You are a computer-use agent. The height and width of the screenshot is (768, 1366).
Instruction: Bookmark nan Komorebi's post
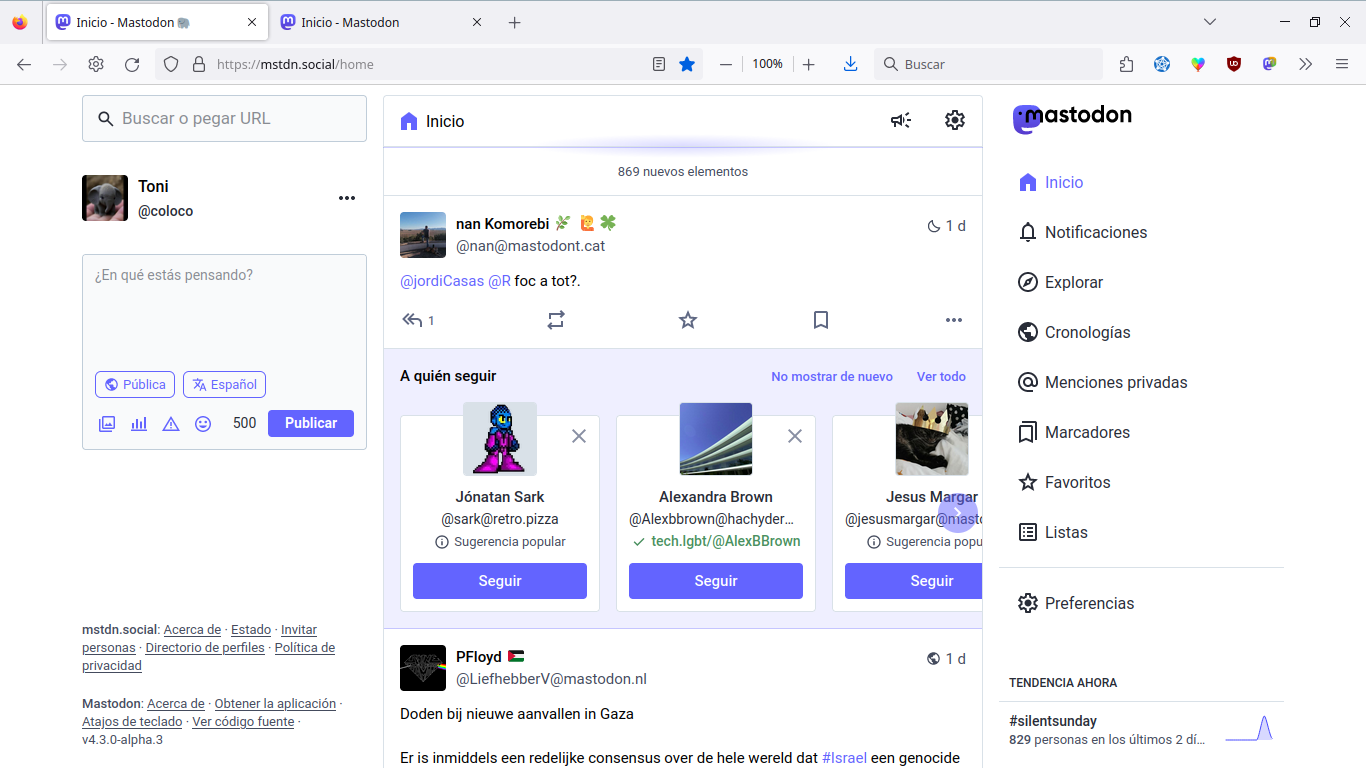point(821,320)
